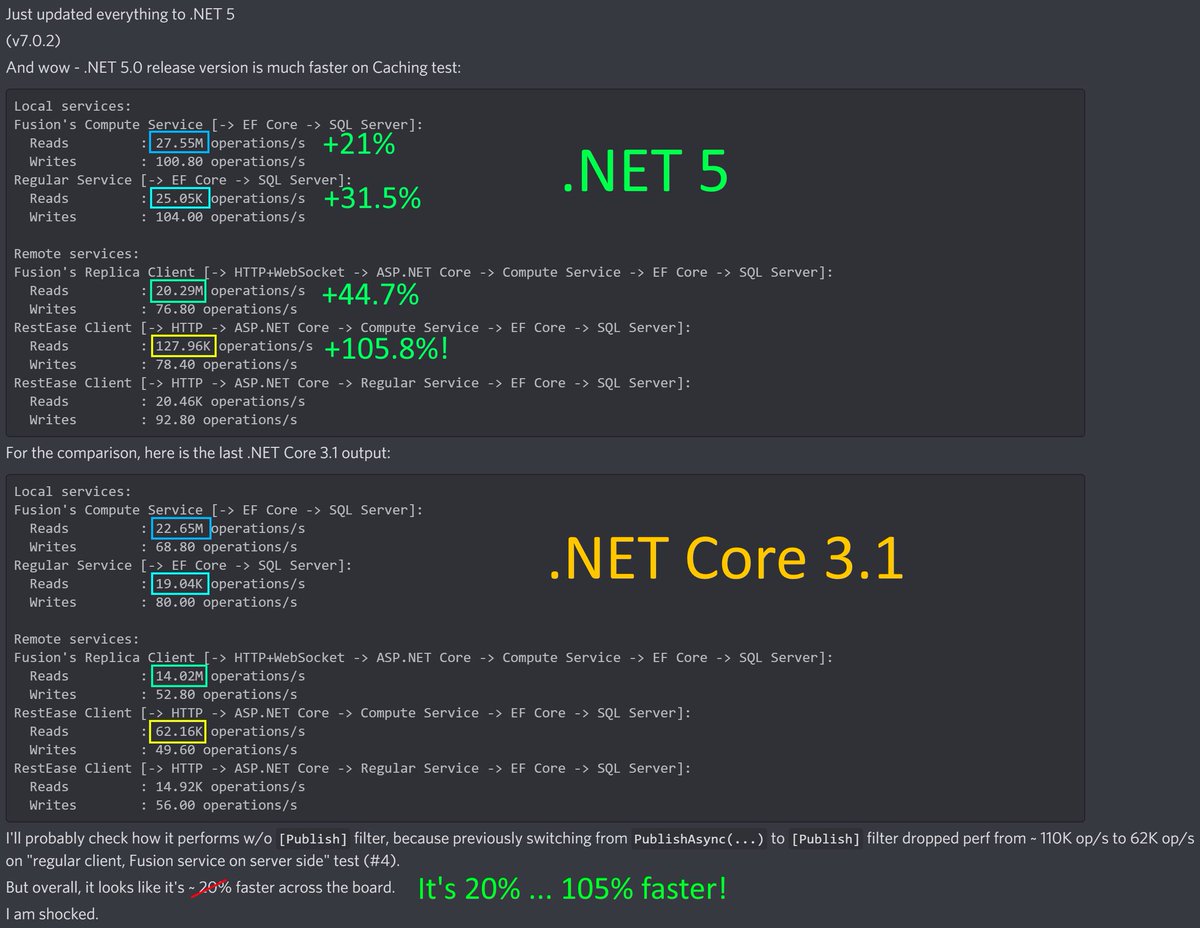This screenshot has width=1200, height=928.
Task: Click 'For the comparison, here is the last' sentence
Action: [197, 453]
